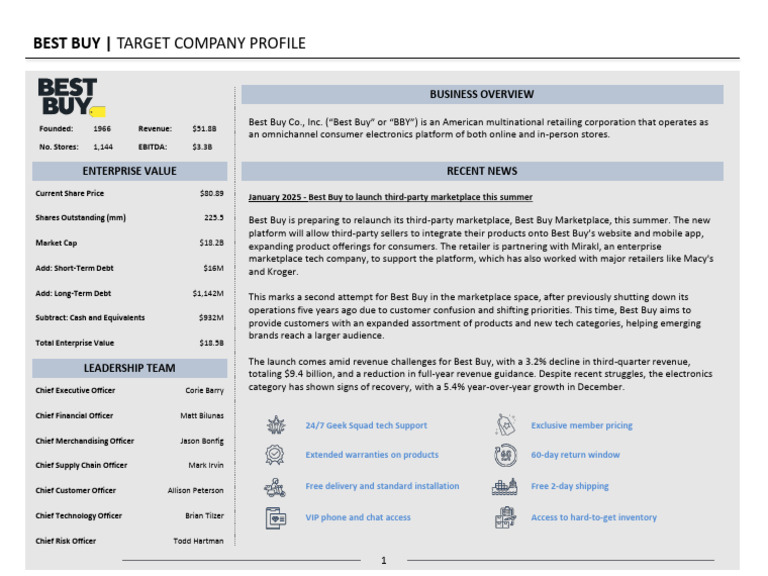Screen dimensions: 768x576
Task: Click paragraph about 3.2% revenue decline
Action: tap(480, 374)
